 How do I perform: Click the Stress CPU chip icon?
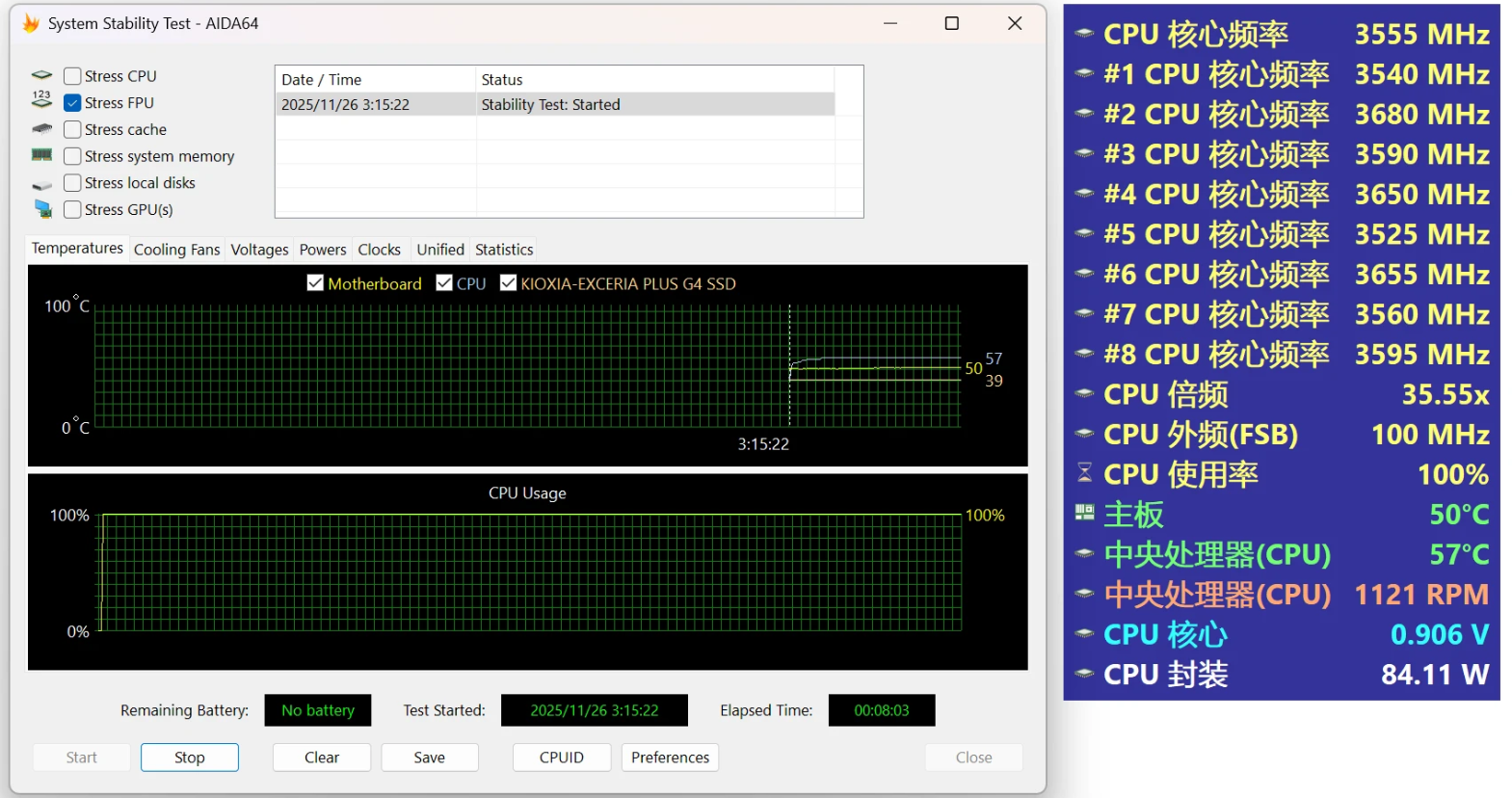click(41, 75)
